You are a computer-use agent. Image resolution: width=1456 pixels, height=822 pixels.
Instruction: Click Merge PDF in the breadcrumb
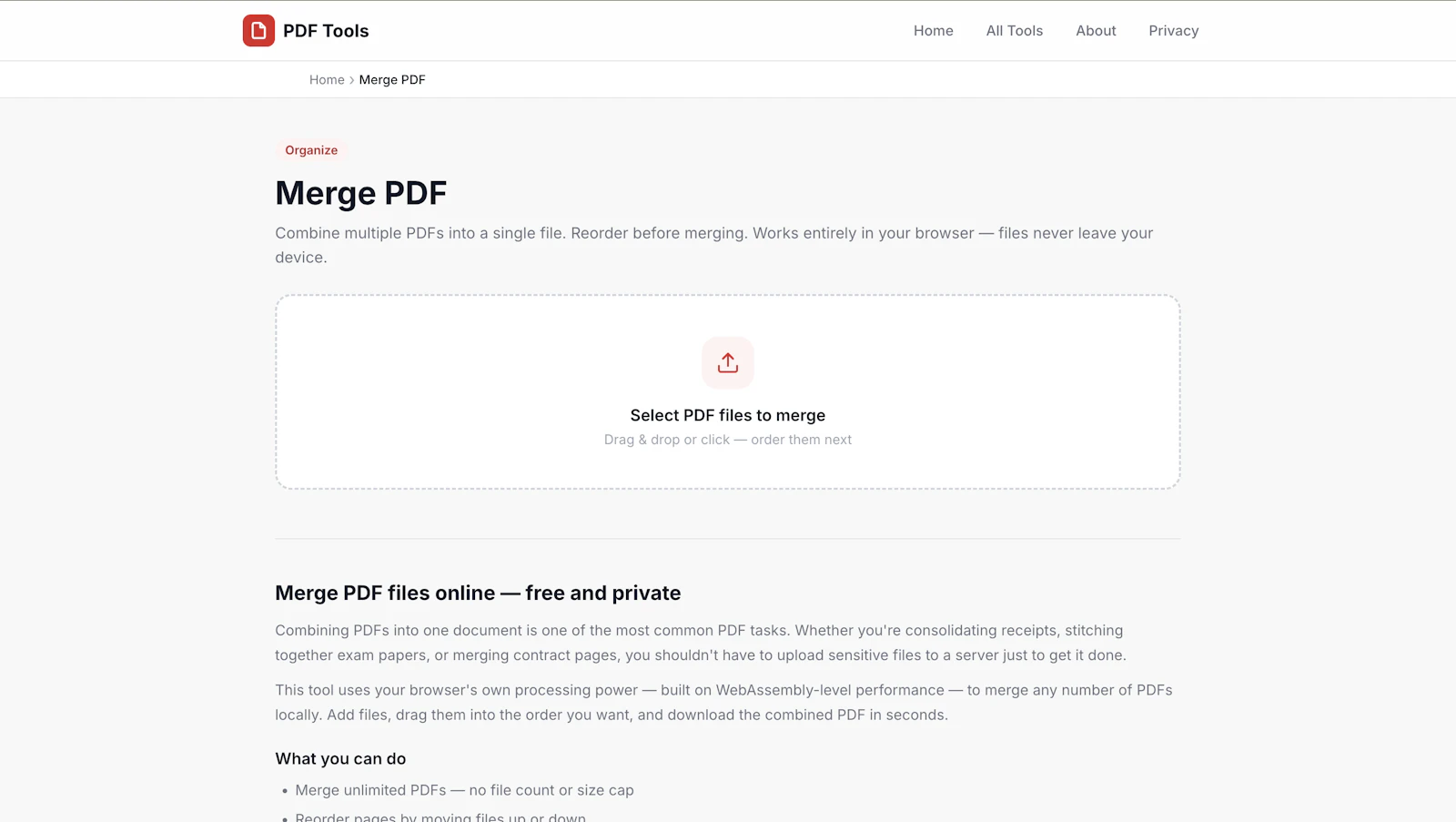[392, 80]
